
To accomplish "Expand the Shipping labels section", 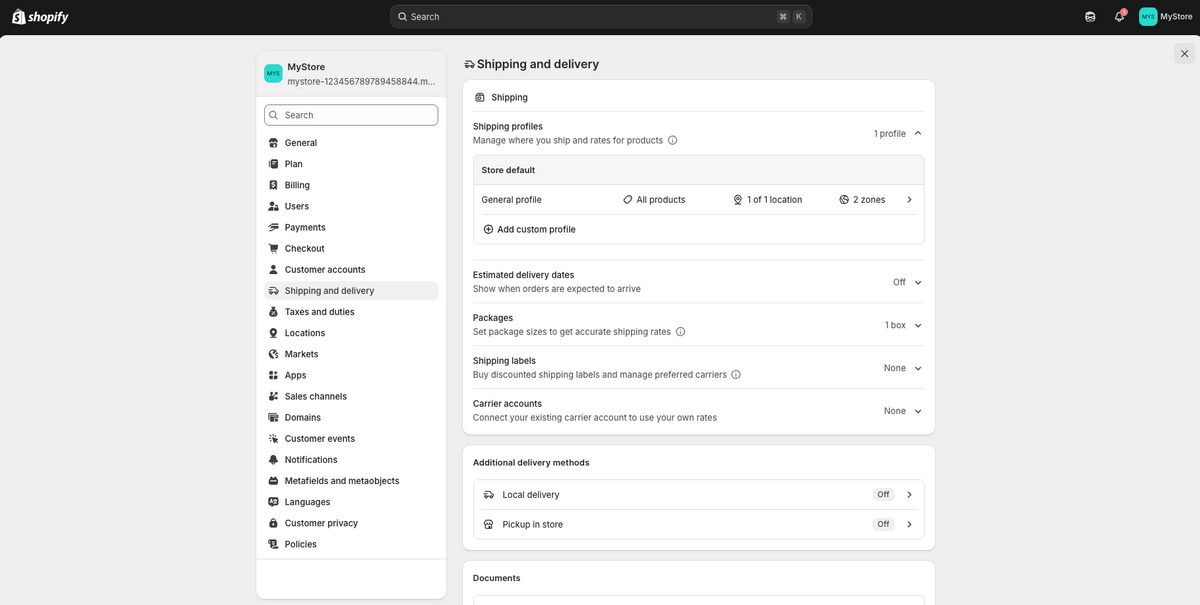I will point(918,368).
